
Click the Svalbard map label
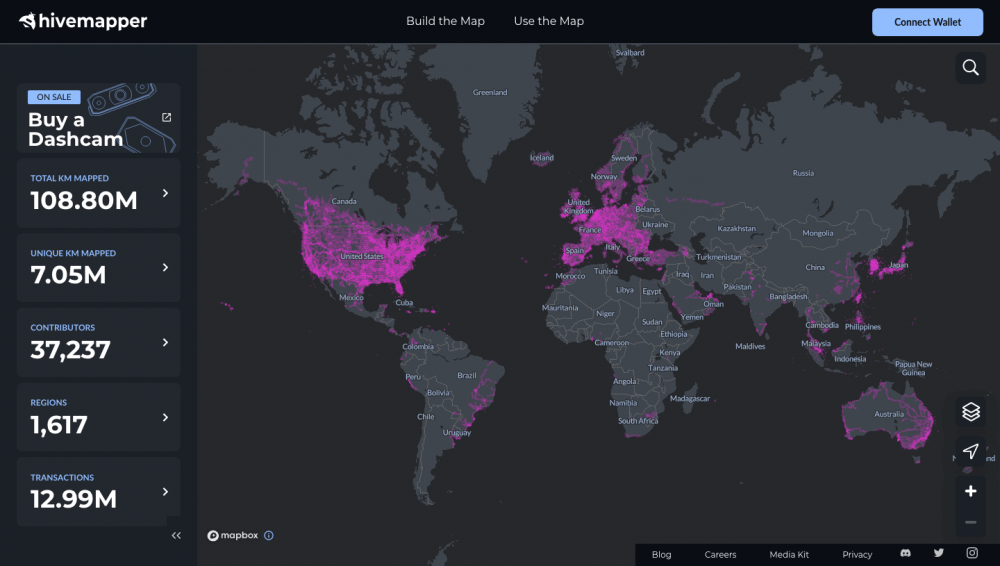point(630,53)
